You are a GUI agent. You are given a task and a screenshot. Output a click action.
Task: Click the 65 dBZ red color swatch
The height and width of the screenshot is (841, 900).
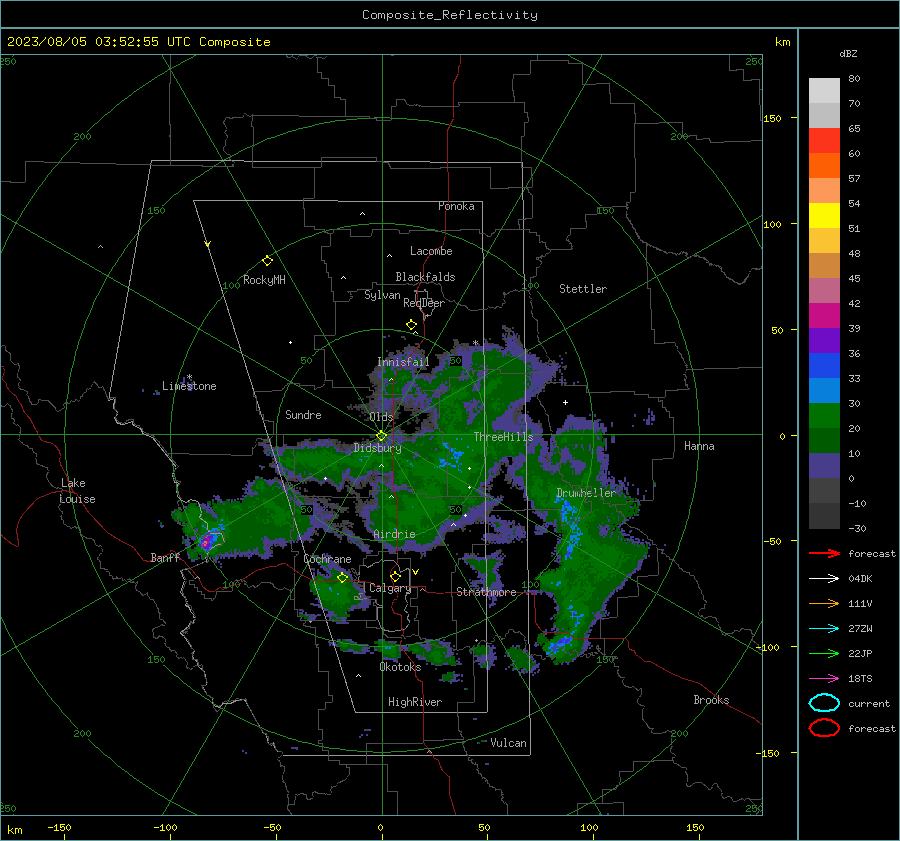click(824, 141)
